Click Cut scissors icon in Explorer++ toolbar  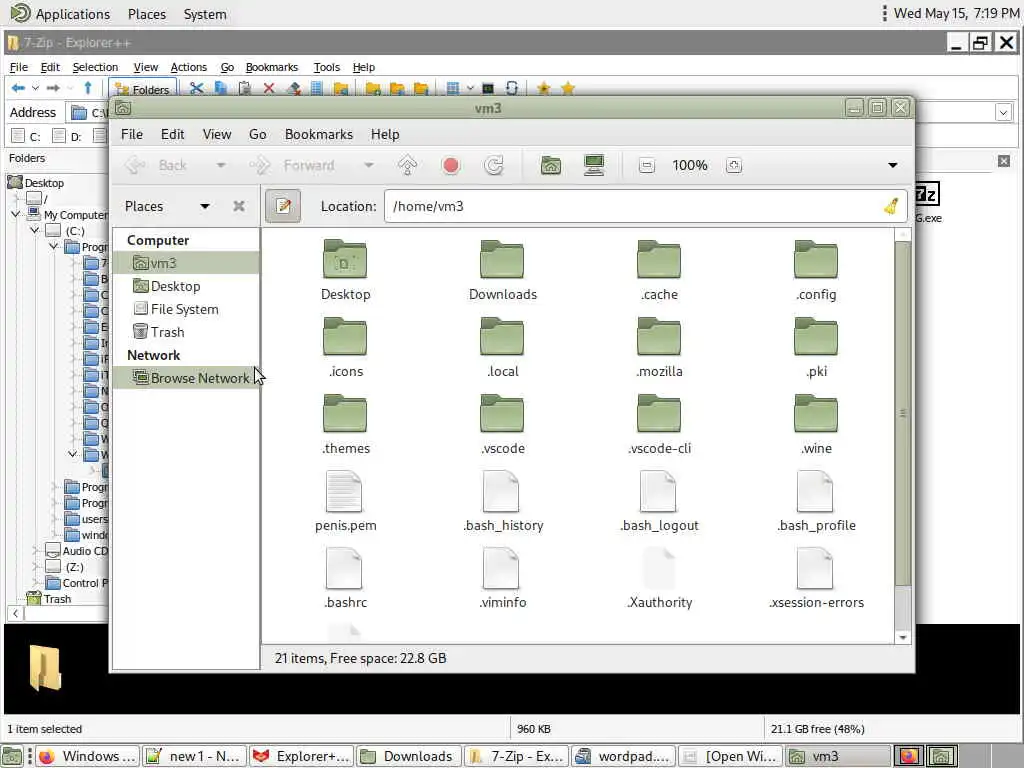click(x=196, y=88)
